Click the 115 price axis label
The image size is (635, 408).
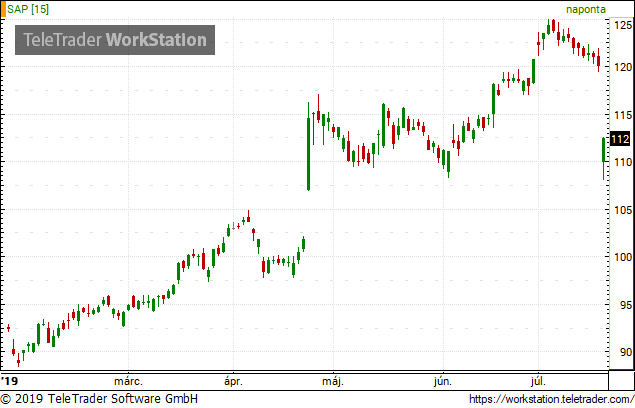coord(623,115)
